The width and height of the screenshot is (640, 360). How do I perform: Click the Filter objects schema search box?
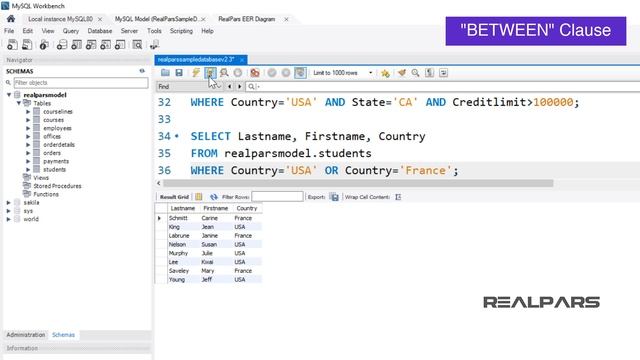81,83
